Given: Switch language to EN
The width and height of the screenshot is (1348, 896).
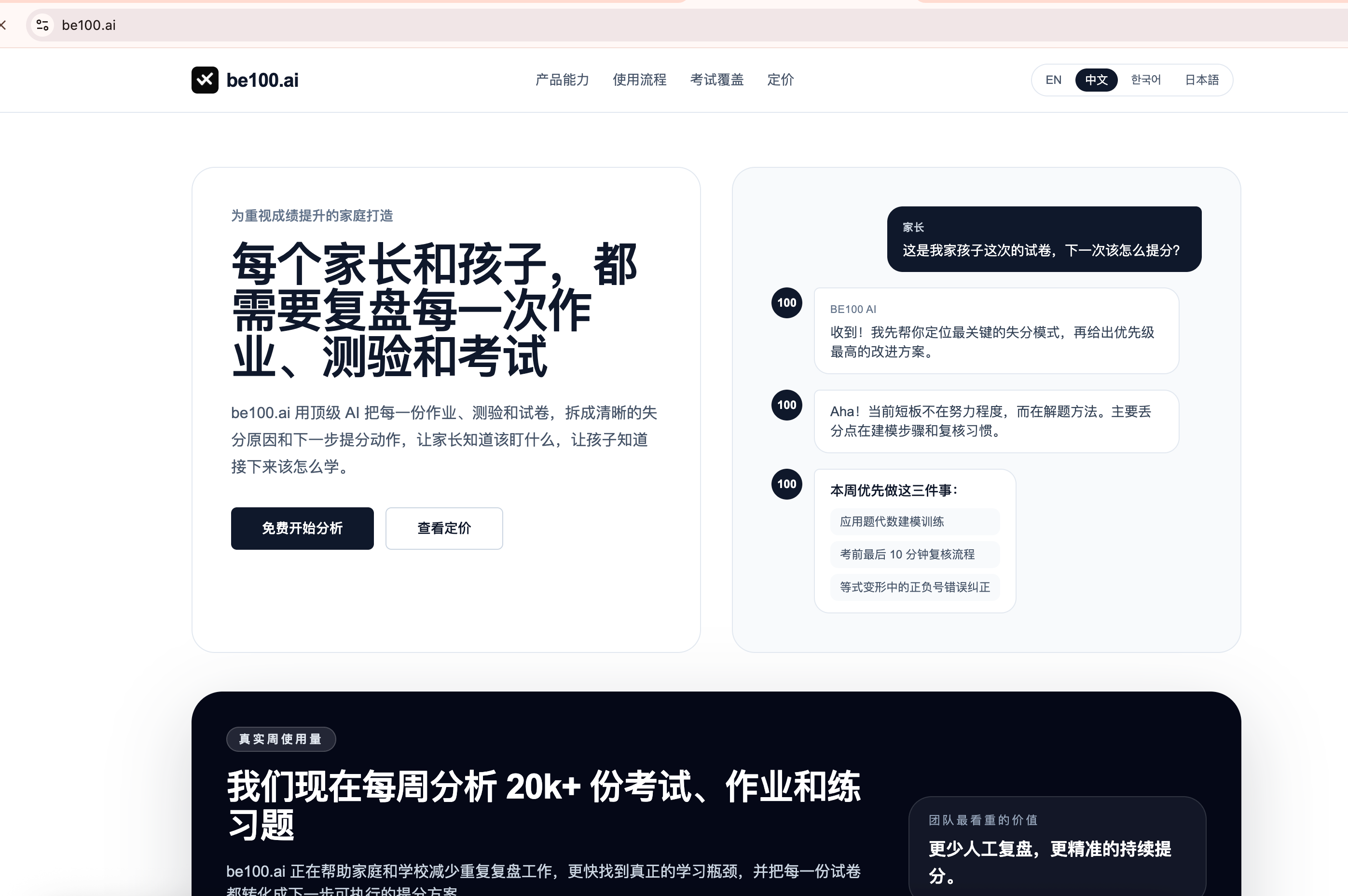Looking at the screenshot, I should pos(1053,80).
